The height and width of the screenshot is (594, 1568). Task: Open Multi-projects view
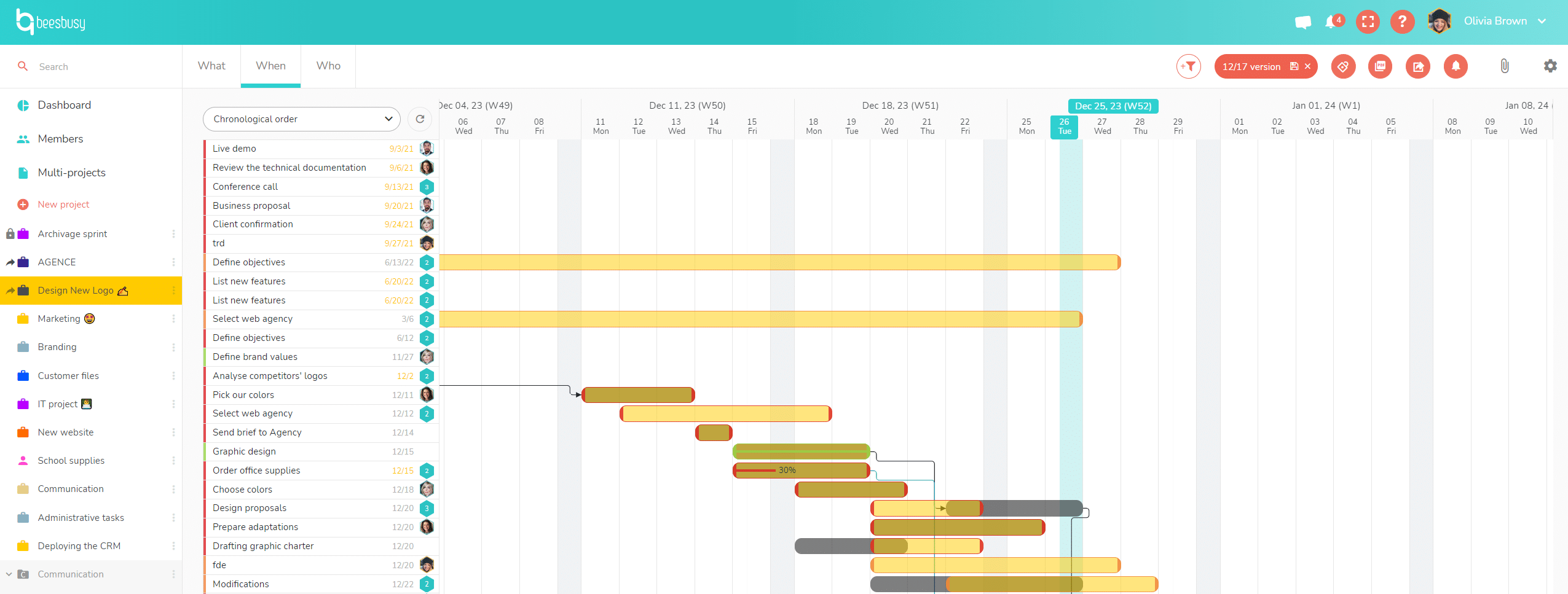72,173
